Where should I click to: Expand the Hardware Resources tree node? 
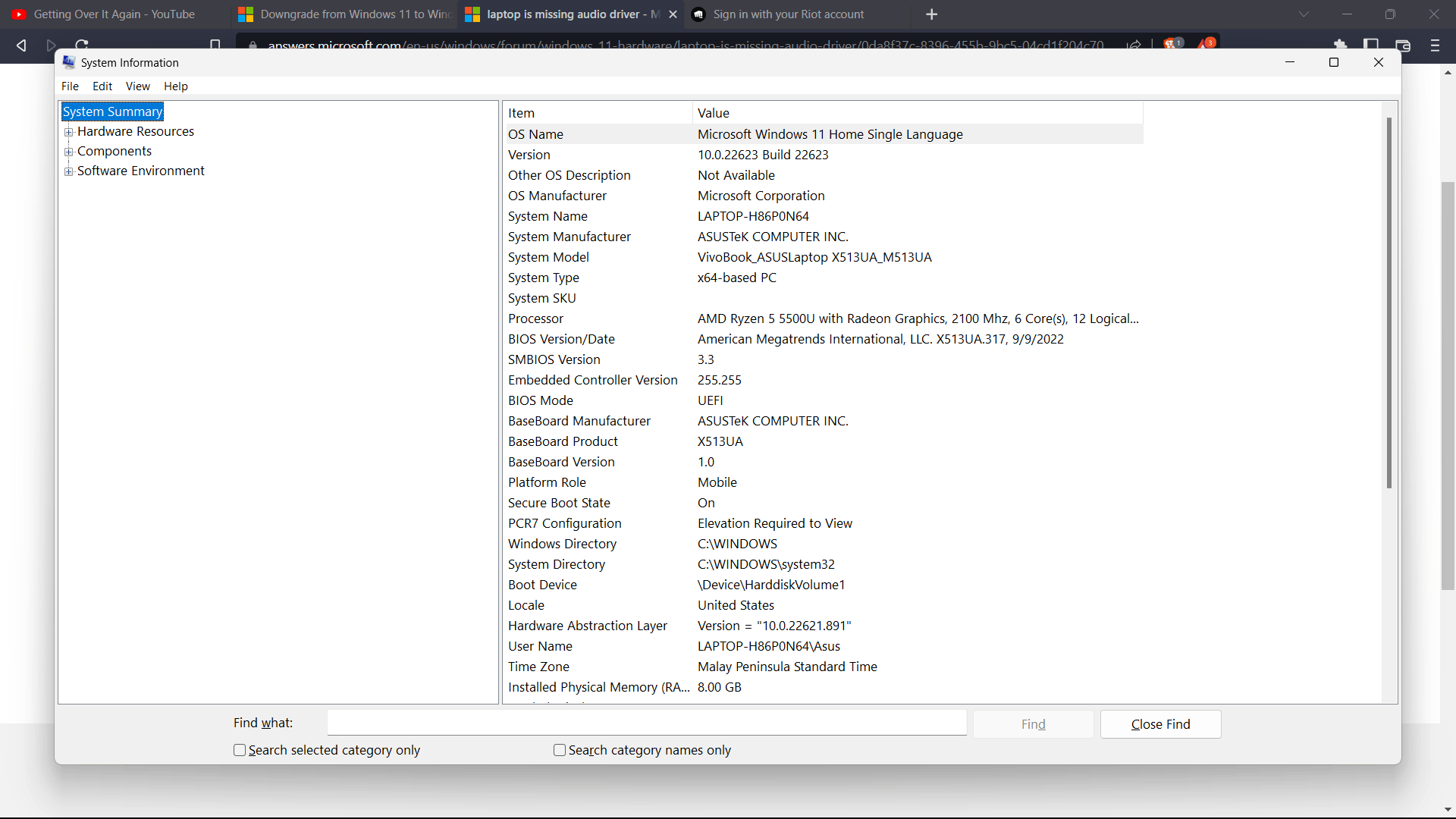[x=69, y=132]
